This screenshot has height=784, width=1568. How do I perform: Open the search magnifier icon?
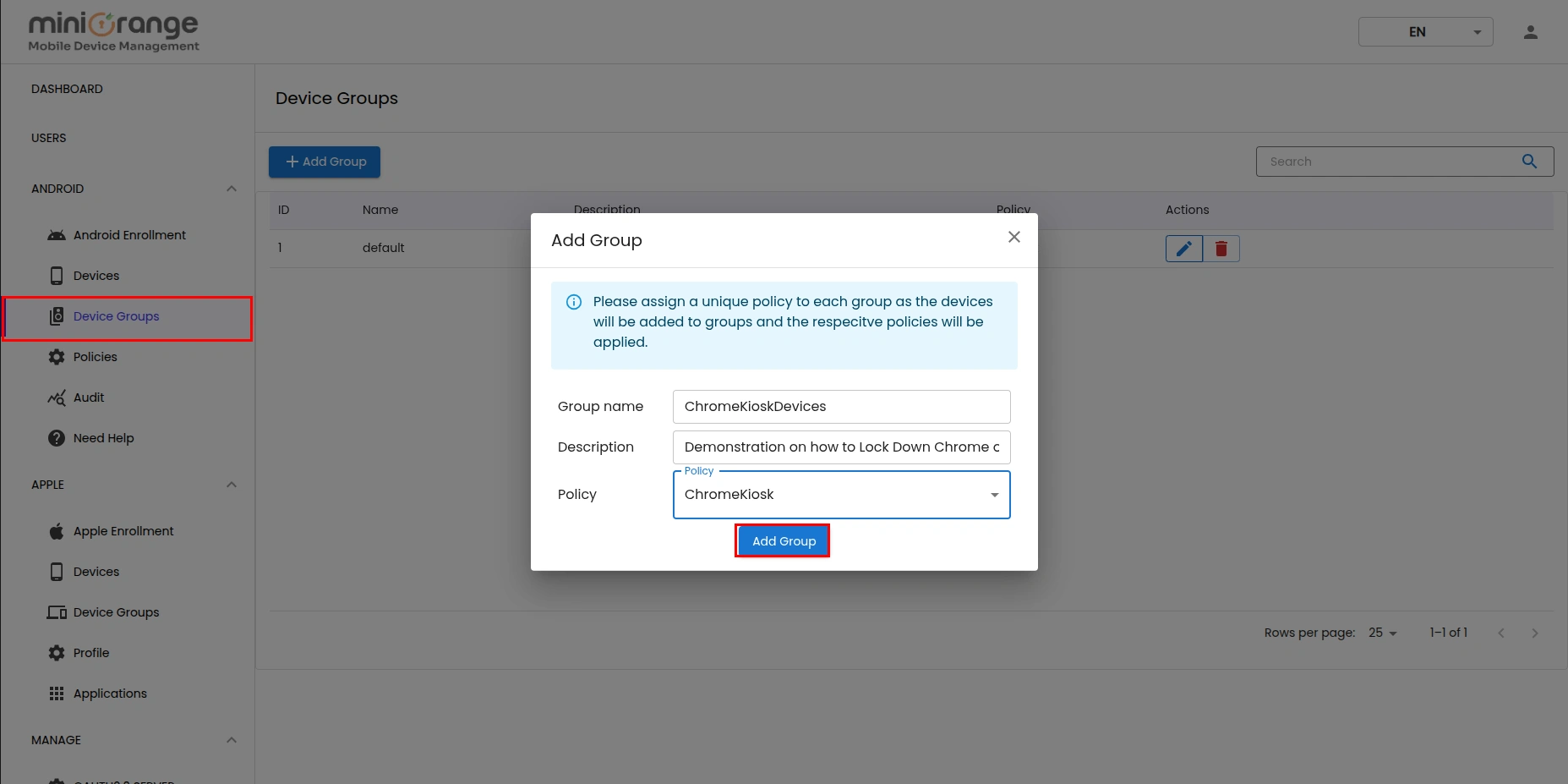1529,161
